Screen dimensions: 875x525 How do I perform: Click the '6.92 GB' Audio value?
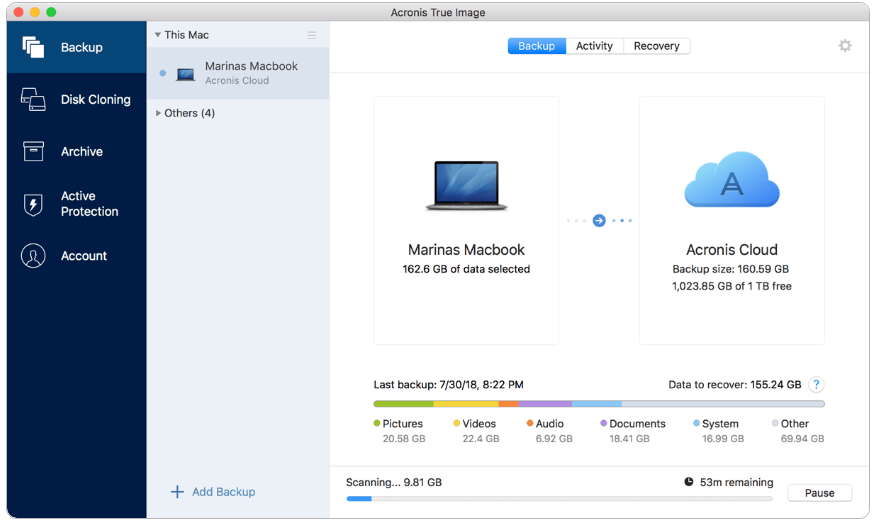coord(554,439)
